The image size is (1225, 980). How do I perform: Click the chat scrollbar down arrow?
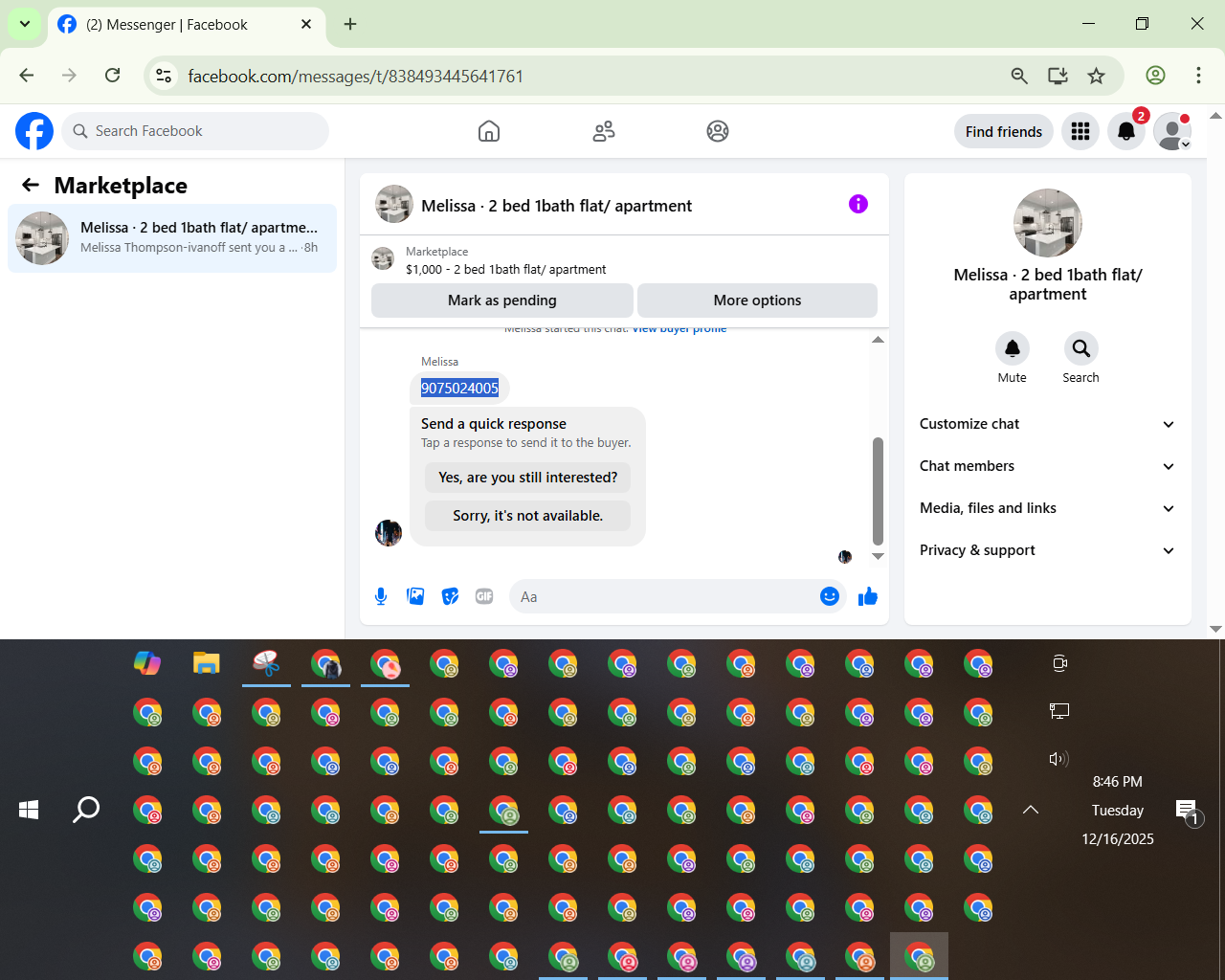click(878, 556)
